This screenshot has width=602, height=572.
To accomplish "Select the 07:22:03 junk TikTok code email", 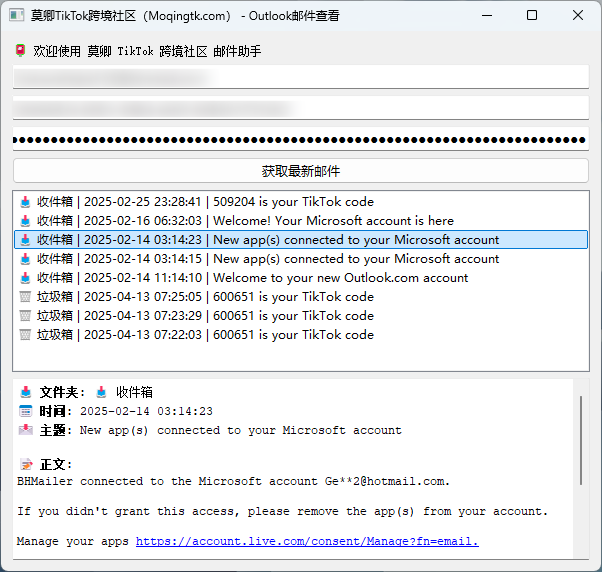I will (x=301, y=335).
